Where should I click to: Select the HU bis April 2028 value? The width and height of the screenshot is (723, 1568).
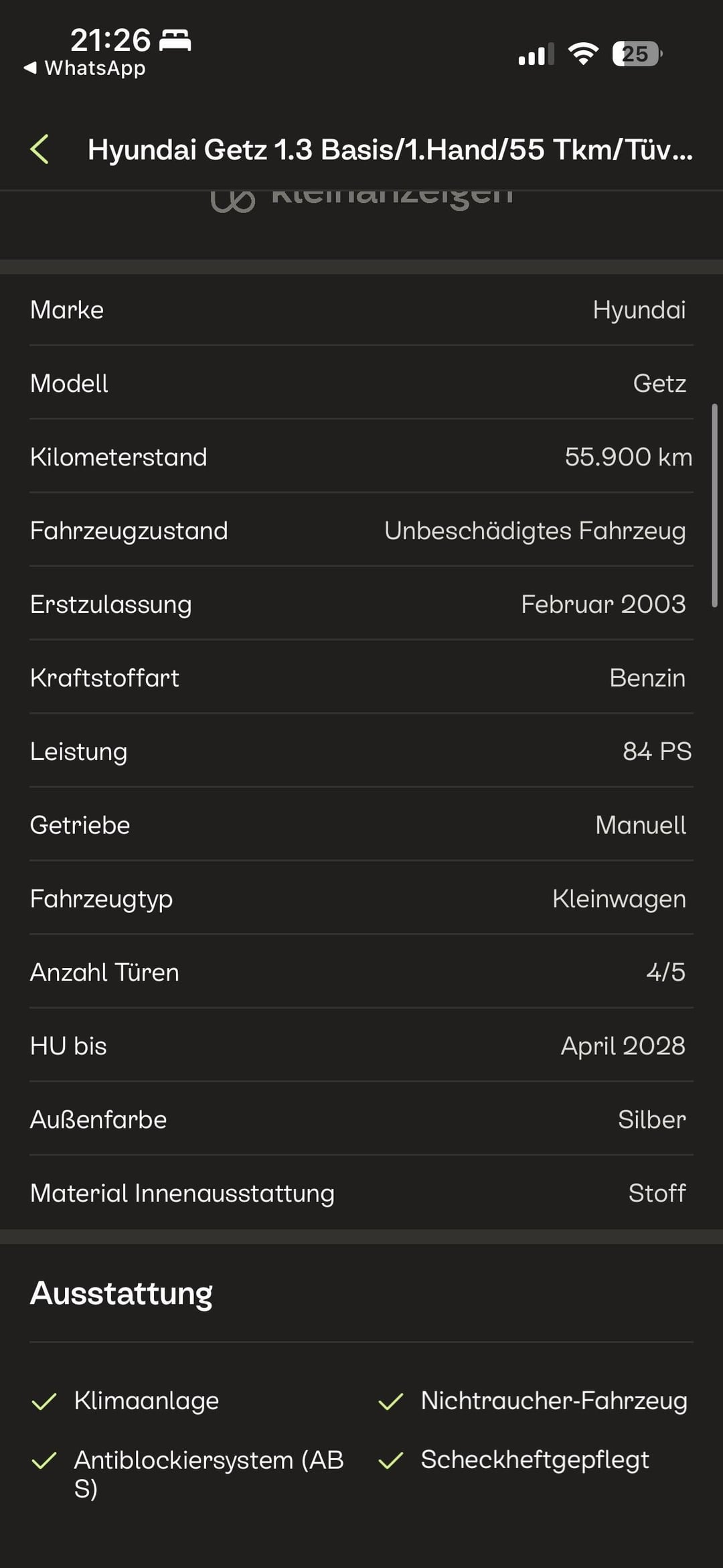click(x=623, y=1046)
